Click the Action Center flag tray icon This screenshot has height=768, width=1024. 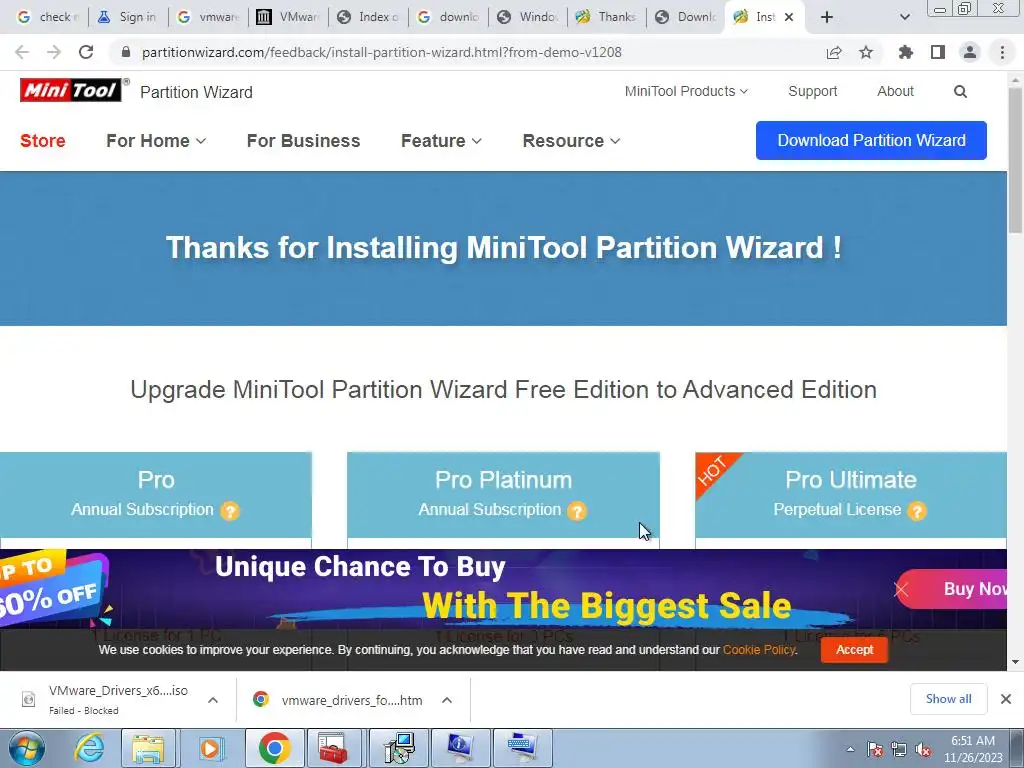coord(875,749)
